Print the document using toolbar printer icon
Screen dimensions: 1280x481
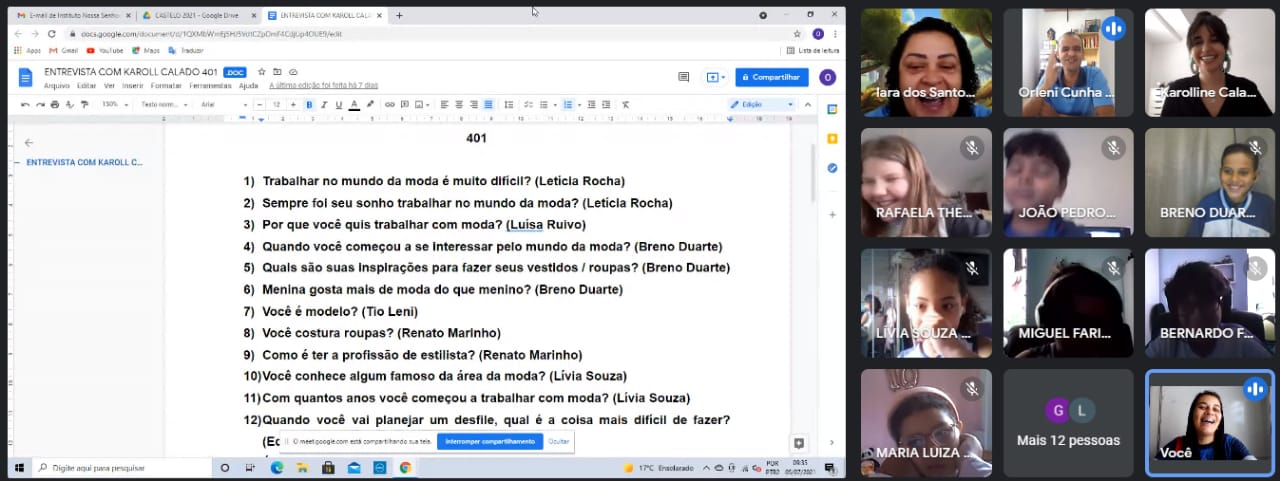(x=54, y=104)
